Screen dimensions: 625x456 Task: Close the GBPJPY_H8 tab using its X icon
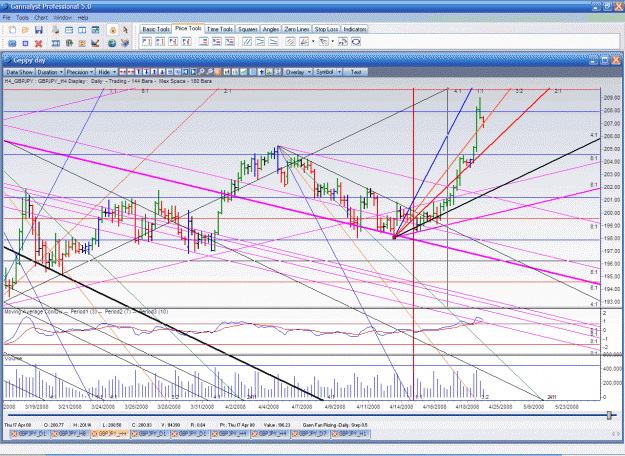(x=54, y=434)
